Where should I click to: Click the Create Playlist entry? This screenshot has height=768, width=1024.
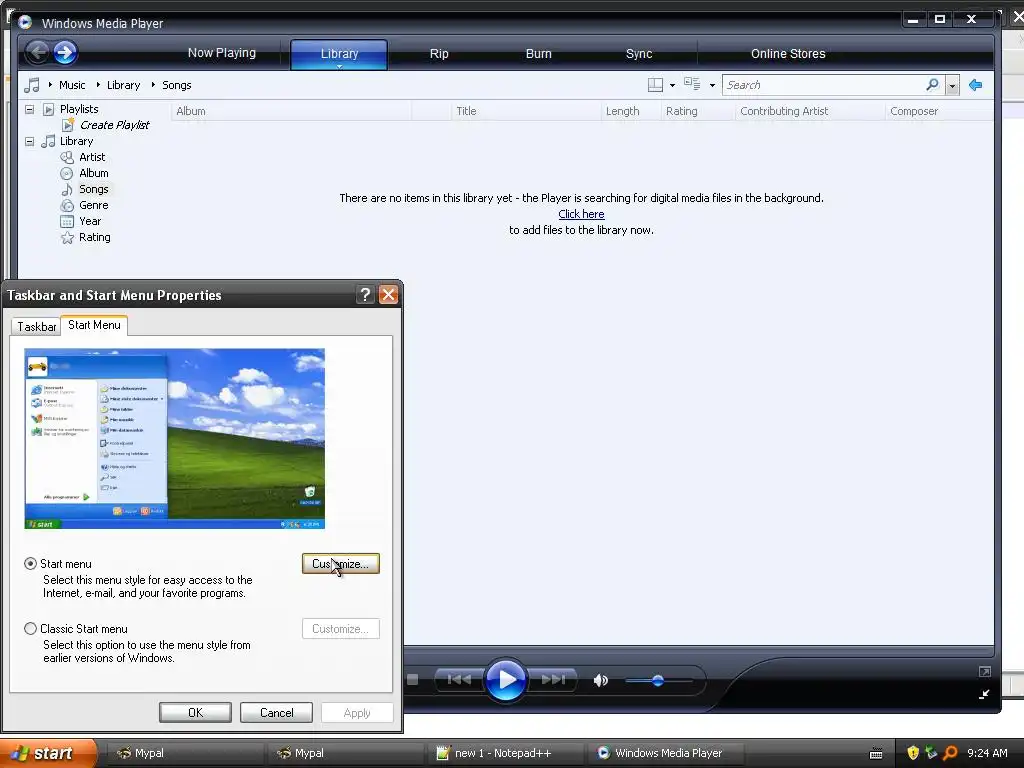point(114,125)
